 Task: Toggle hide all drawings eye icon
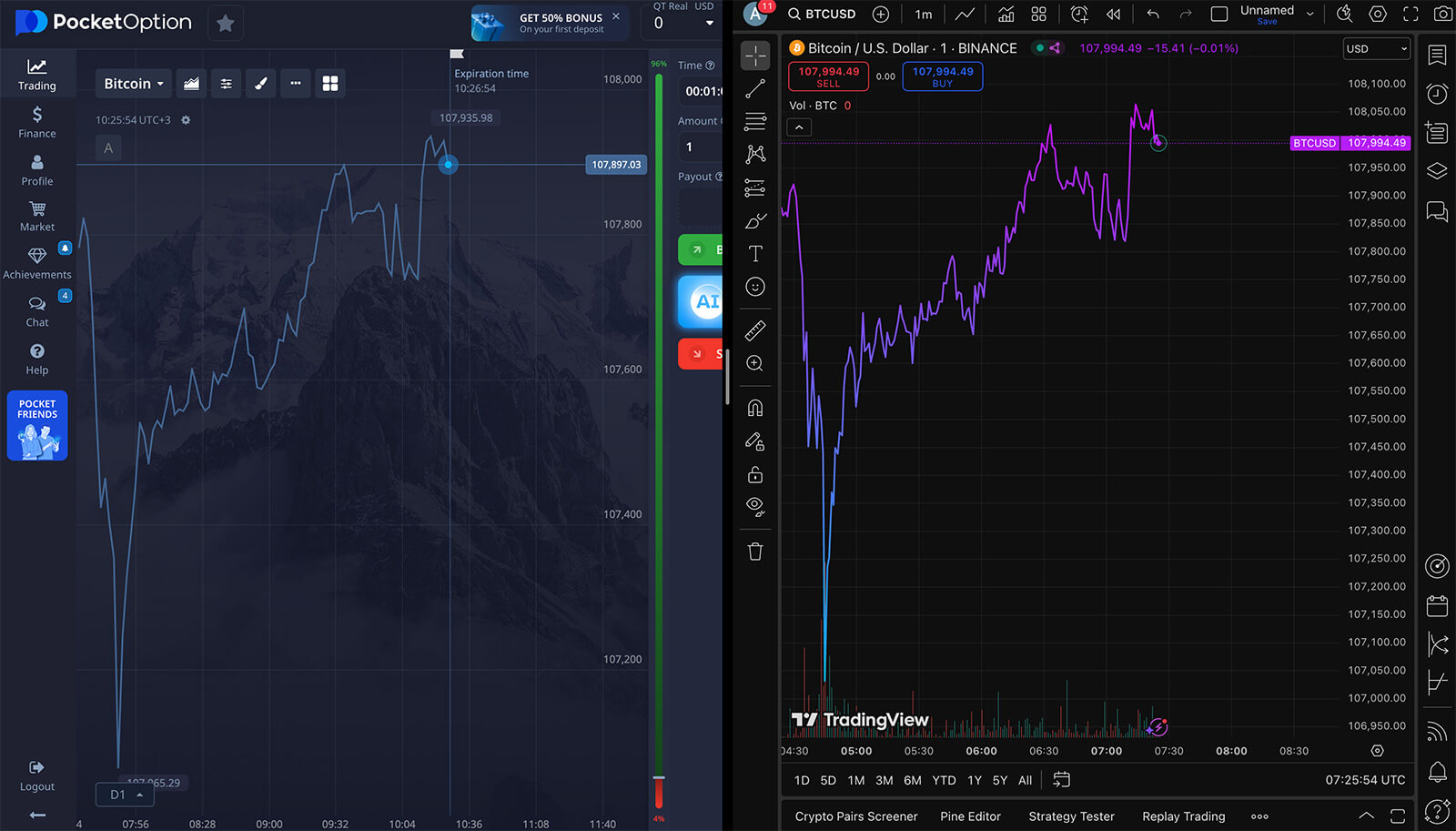tap(754, 506)
